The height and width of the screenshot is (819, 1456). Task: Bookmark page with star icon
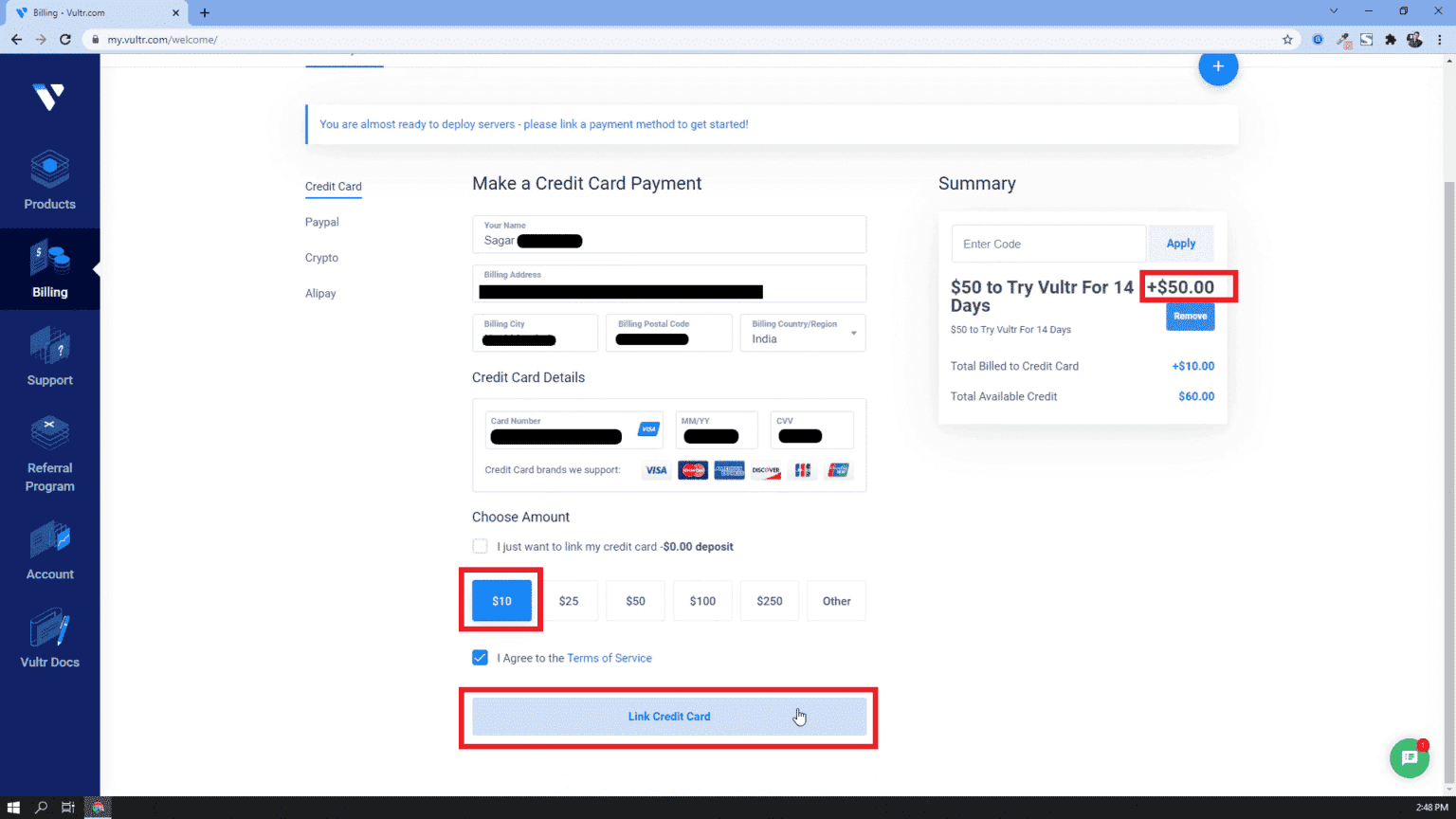coord(1287,40)
